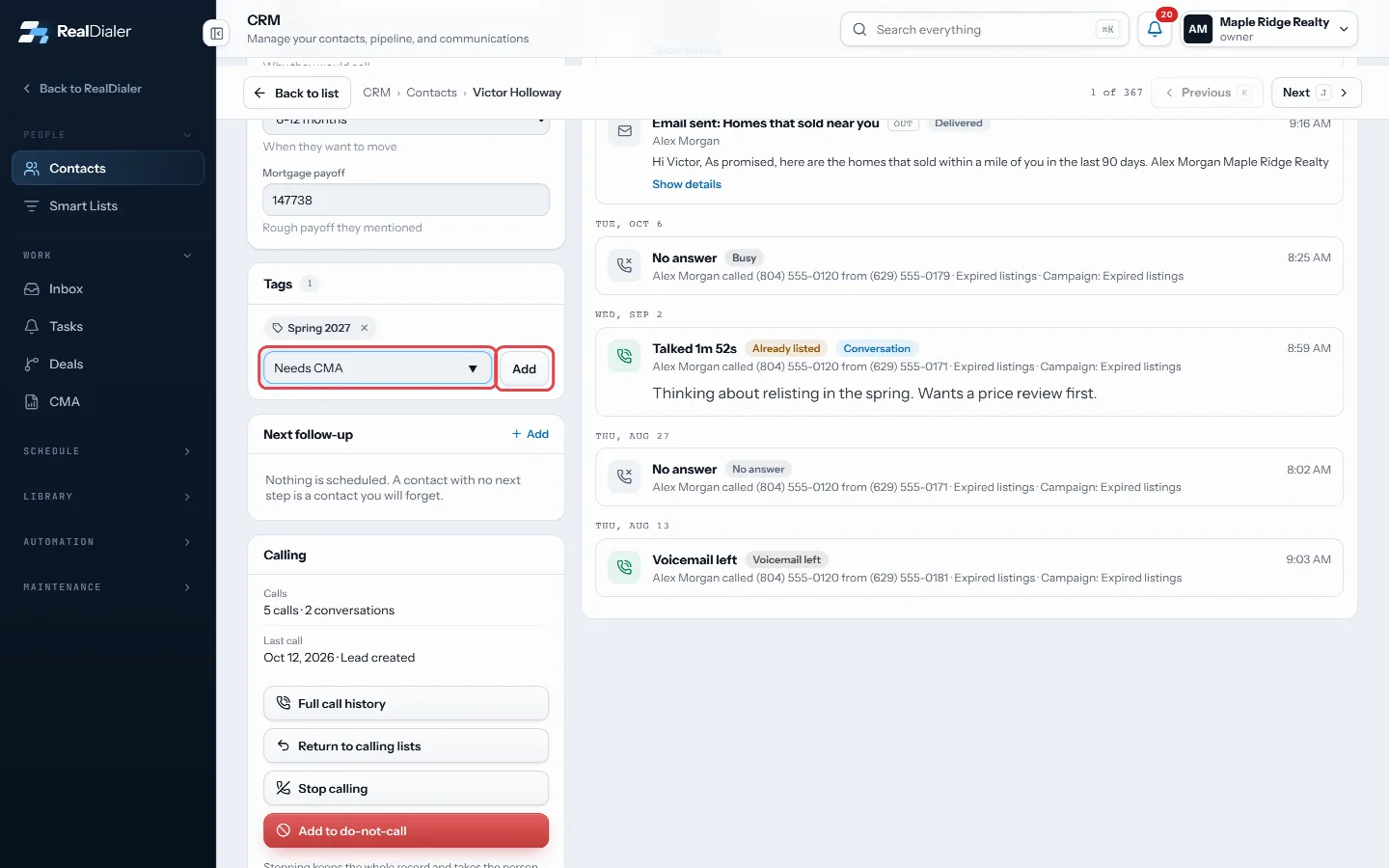Viewport: 1389px width, 868px height.
Task: Open the Needs CMA tag dropdown
Action: click(377, 368)
